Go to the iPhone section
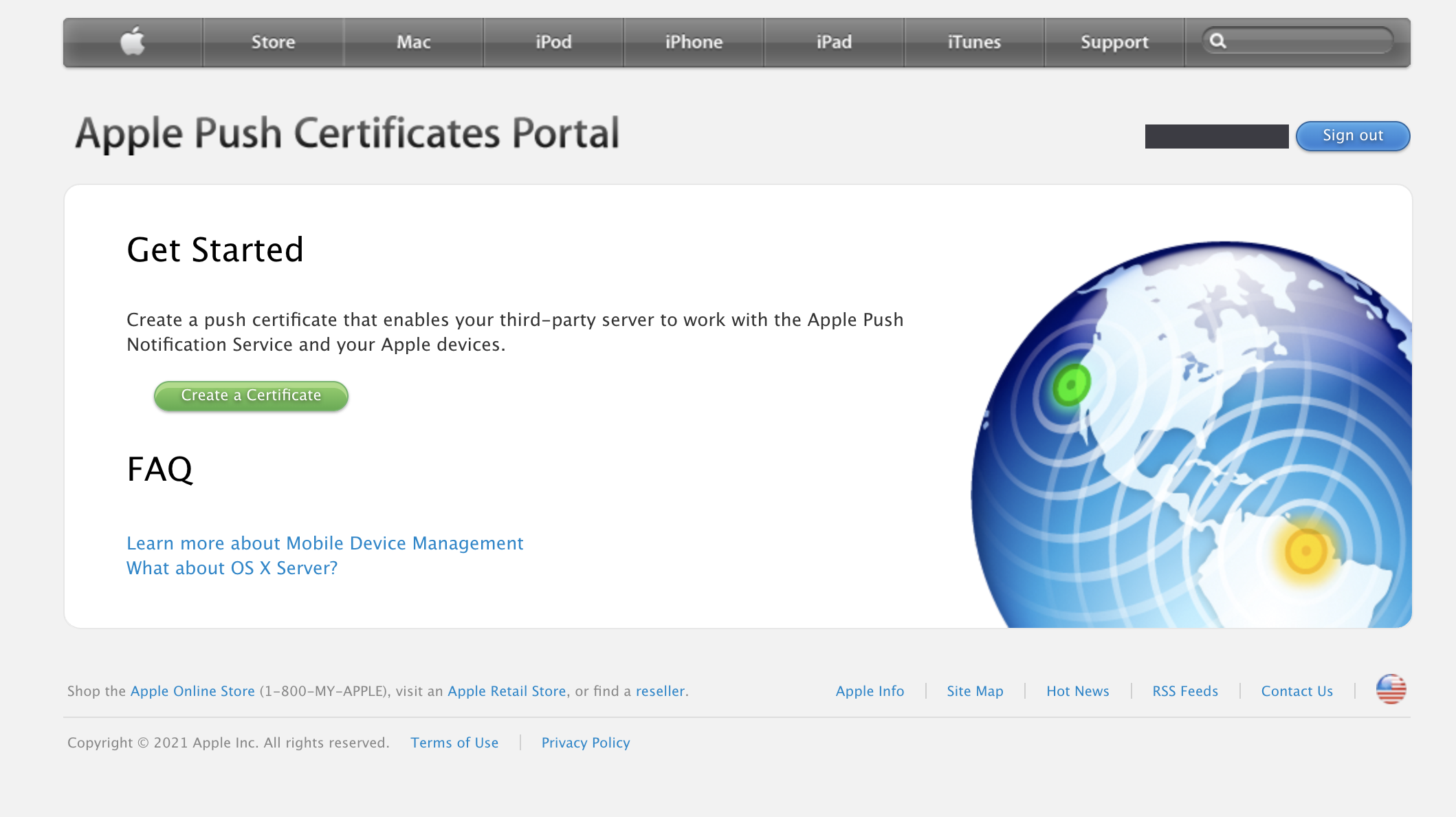The image size is (1456, 817). tap(694, 43)
